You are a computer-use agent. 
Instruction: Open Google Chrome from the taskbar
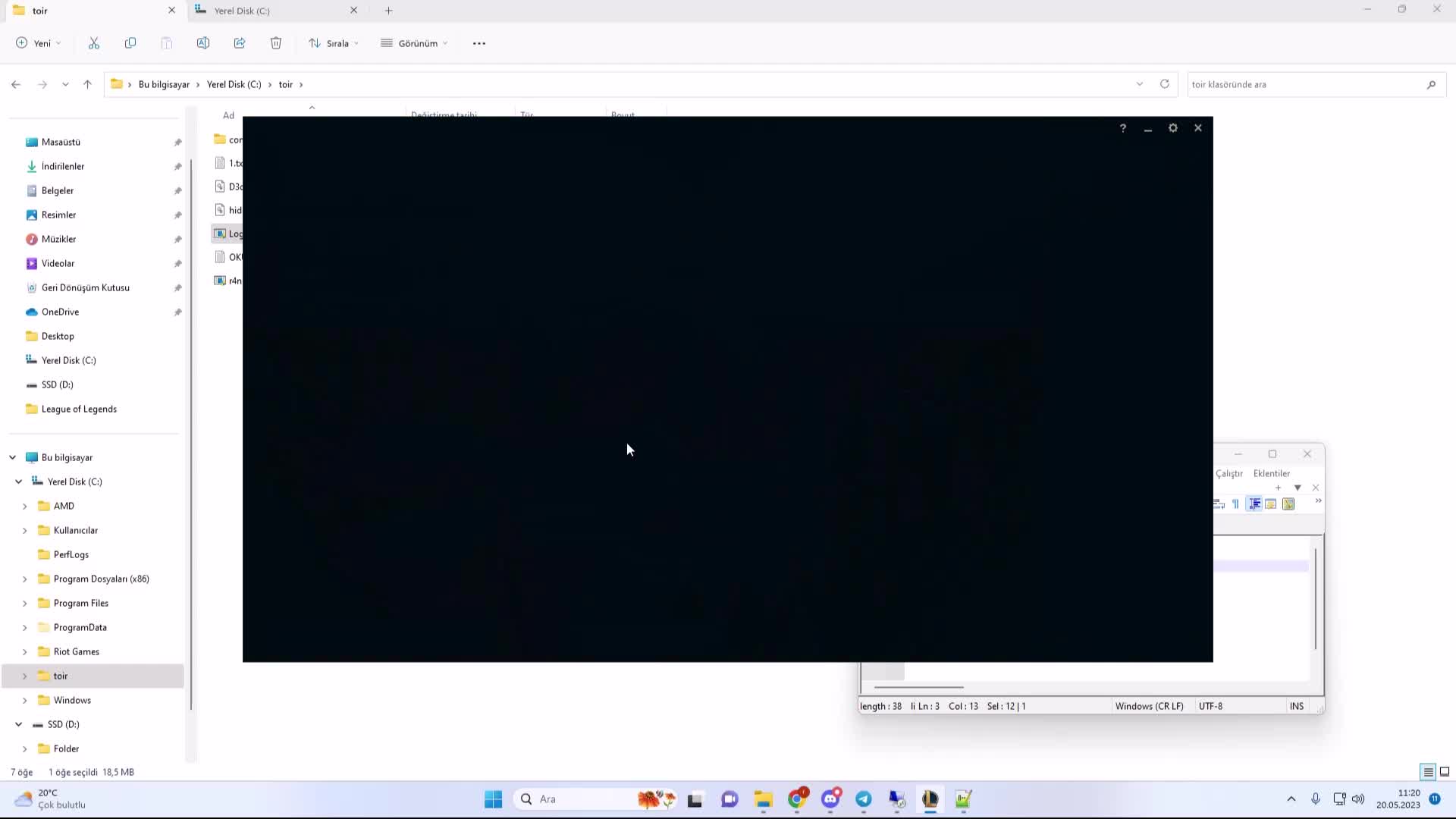(x=799, y=799)
